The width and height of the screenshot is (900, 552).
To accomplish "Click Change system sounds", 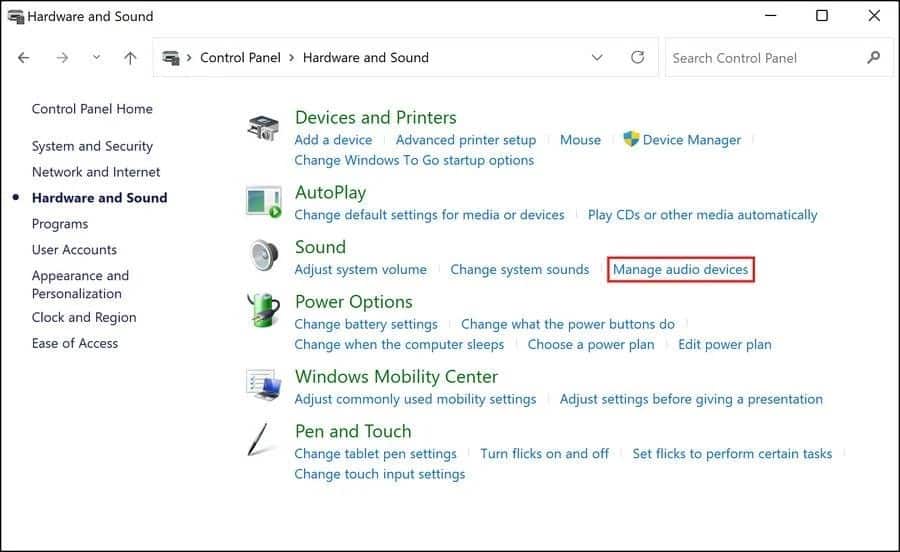I will pyautogui.click(x=519, y=270).
